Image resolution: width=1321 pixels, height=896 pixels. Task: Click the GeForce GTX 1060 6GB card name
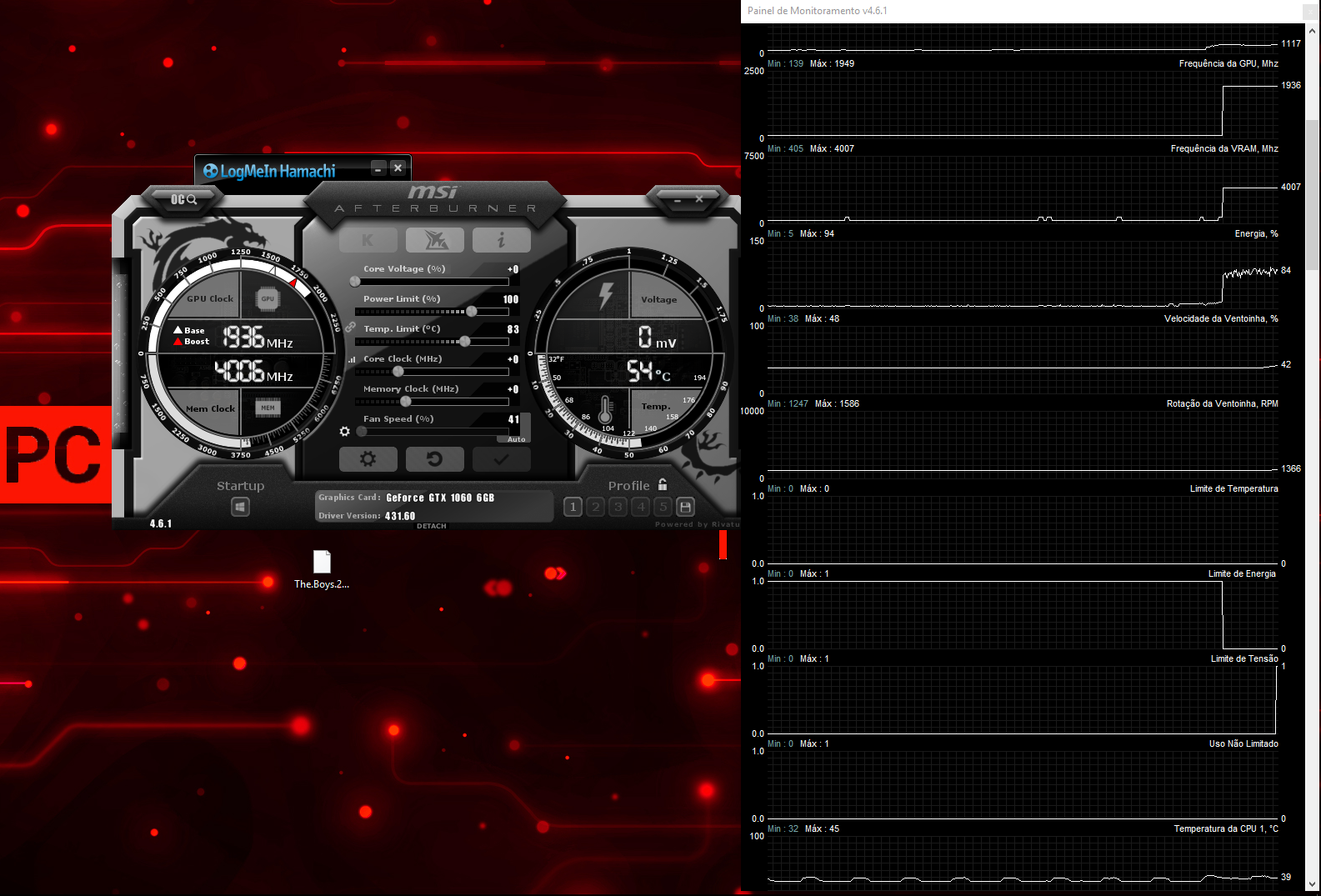coord(440,498)
